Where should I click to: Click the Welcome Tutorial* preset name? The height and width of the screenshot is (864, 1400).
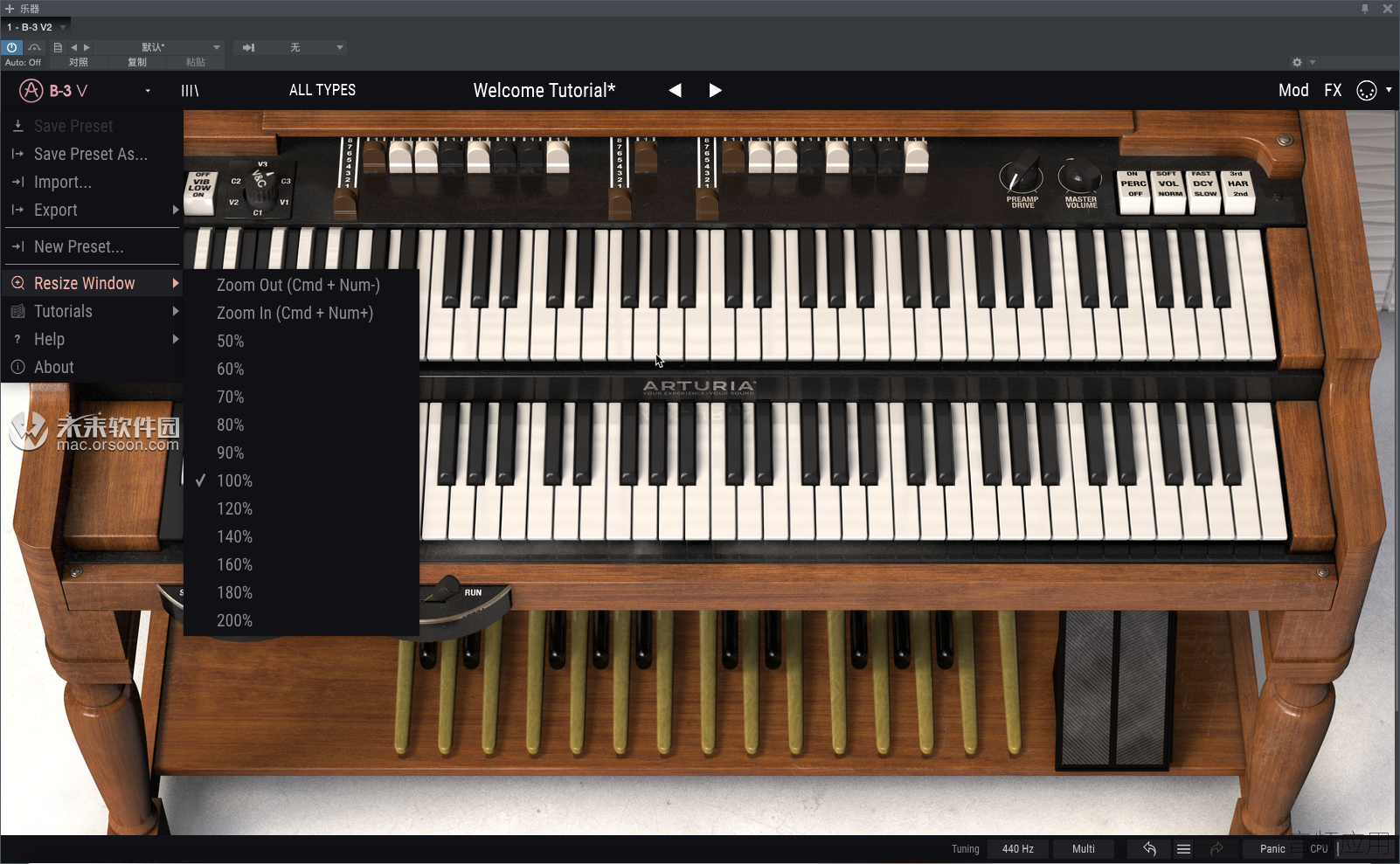click(544, 91)
